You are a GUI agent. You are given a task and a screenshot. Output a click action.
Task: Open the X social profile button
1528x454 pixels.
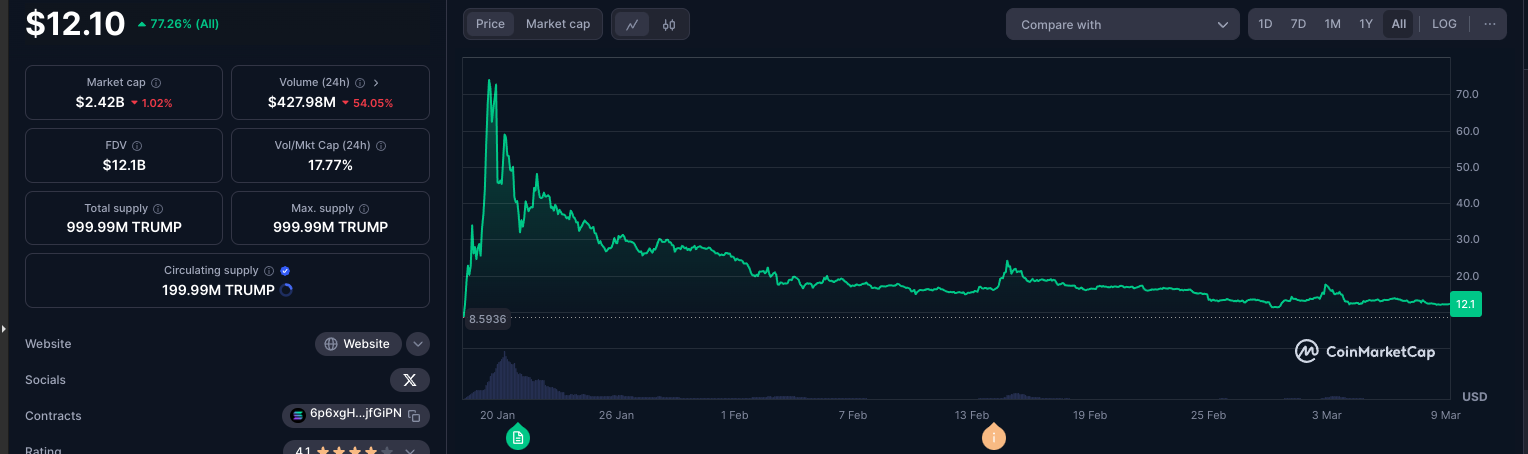coord(409,380)
